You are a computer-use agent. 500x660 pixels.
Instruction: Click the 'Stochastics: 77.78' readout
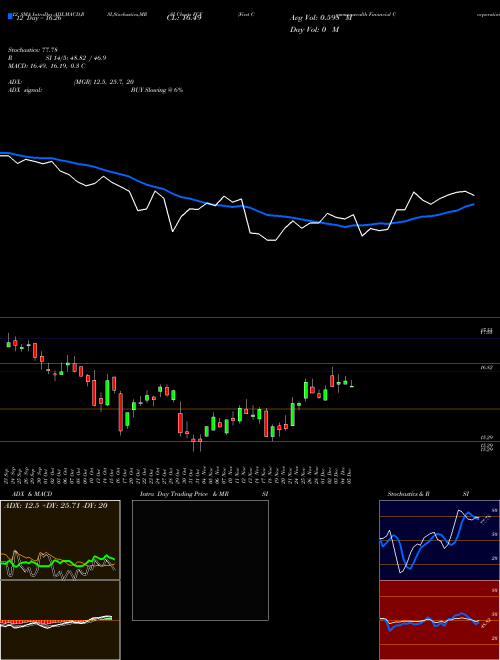pos(33,50)
